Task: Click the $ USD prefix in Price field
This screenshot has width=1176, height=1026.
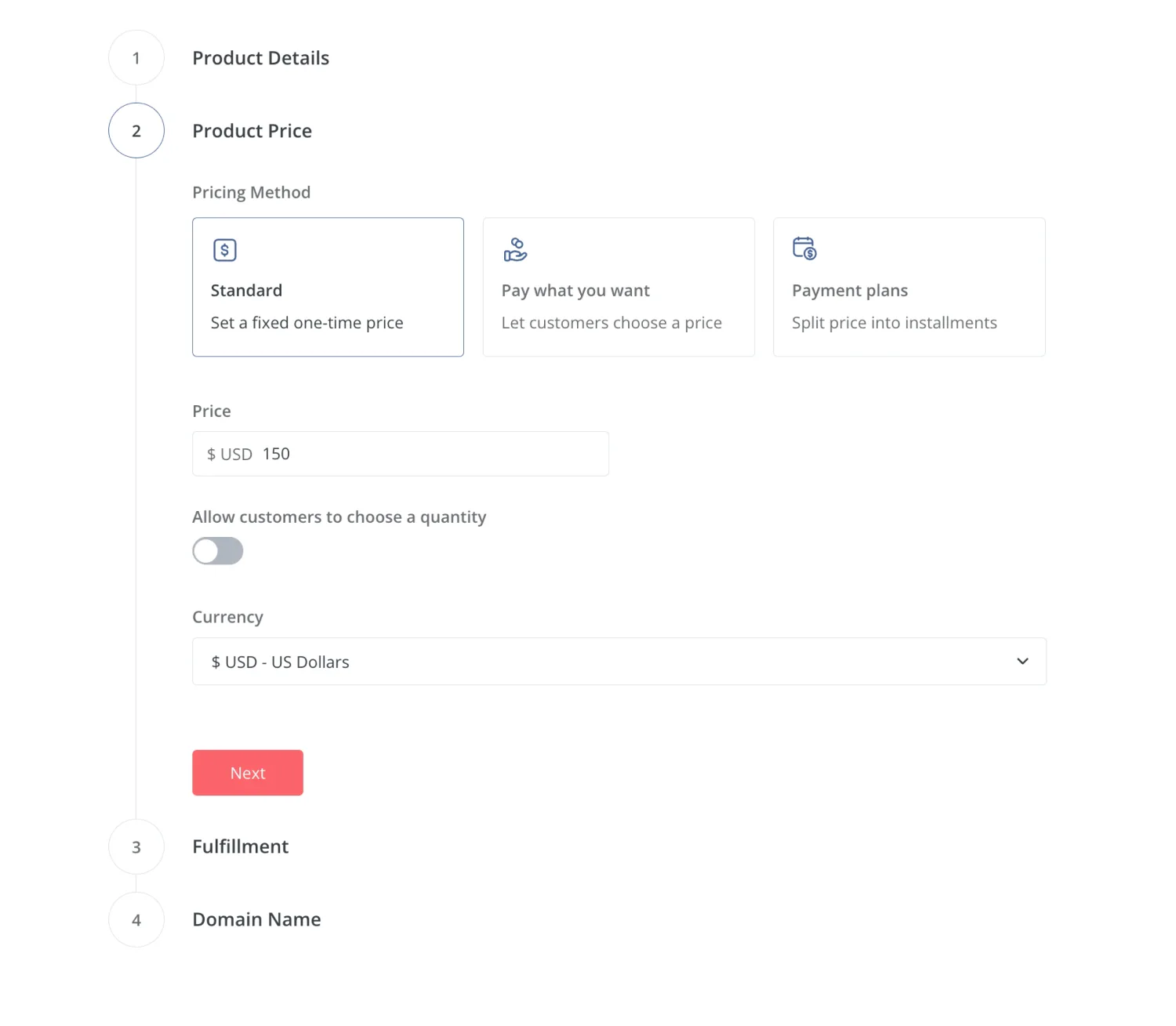Action: click(x=230, y=455)
